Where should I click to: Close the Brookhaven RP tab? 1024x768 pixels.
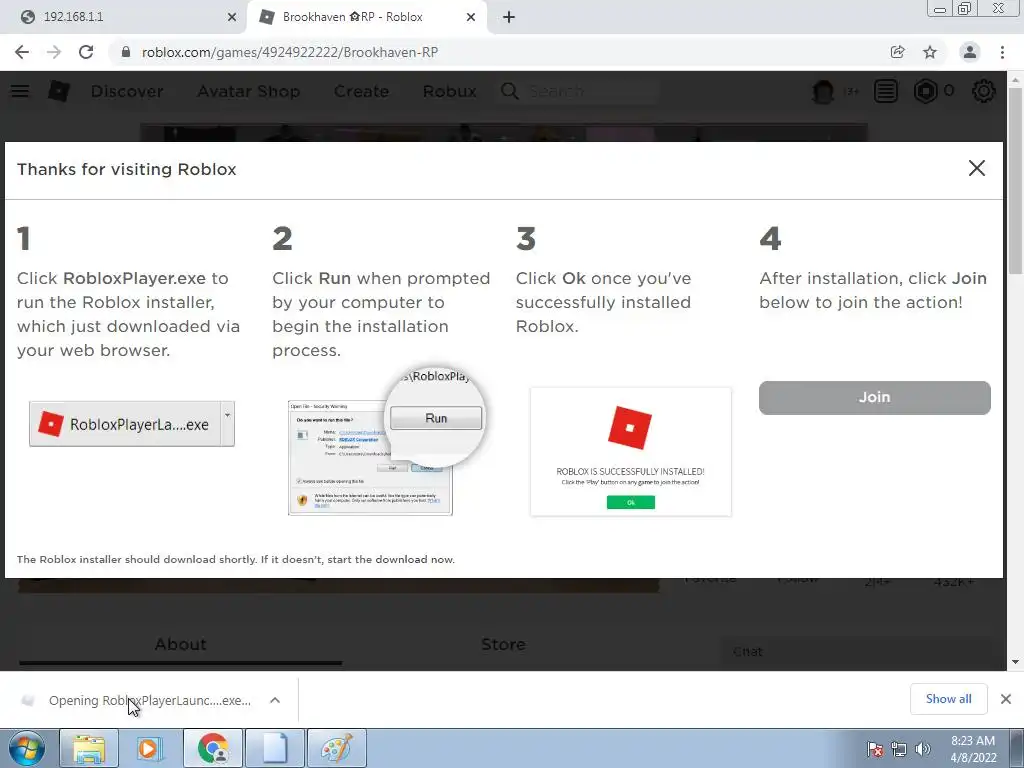pyautogui.click(x=471, y=17)
